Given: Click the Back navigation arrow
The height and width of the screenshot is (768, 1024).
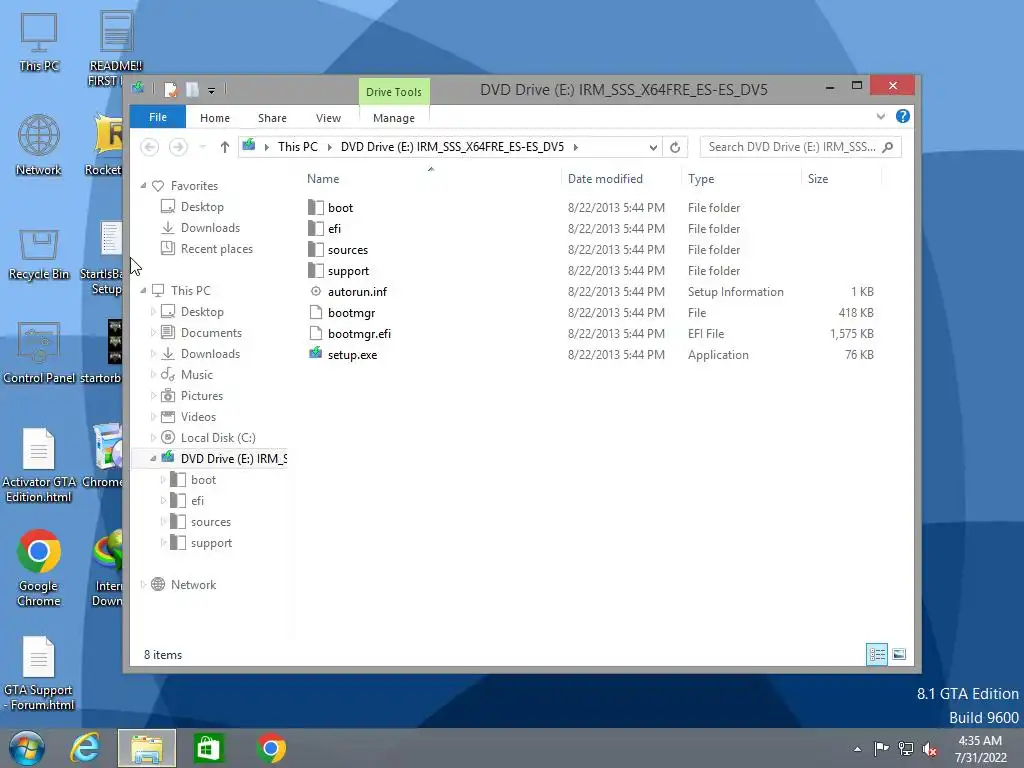Looking at the screenshot, I should click(150, 147).
